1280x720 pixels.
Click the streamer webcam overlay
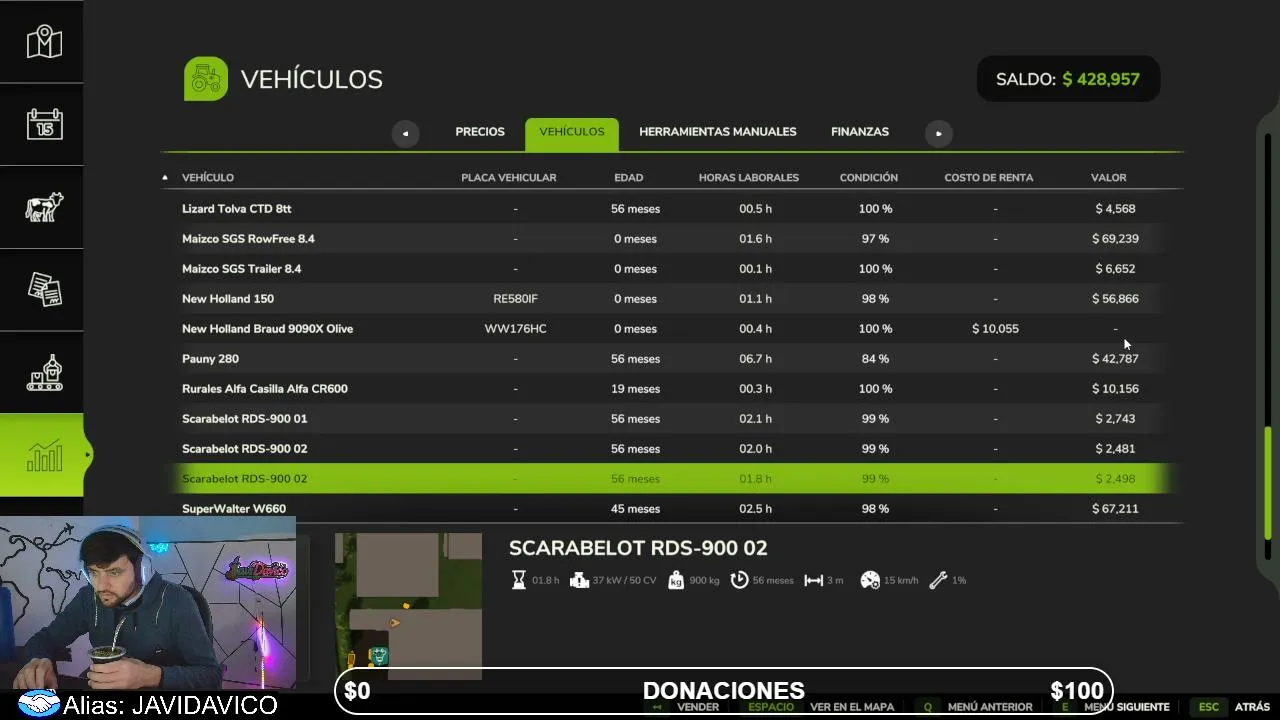pyautogui.click(x=148, y=603)
